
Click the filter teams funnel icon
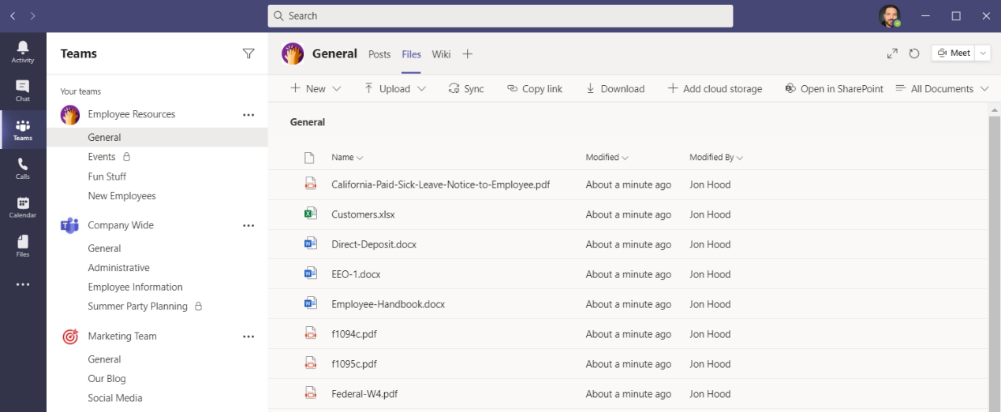(249, 54)
